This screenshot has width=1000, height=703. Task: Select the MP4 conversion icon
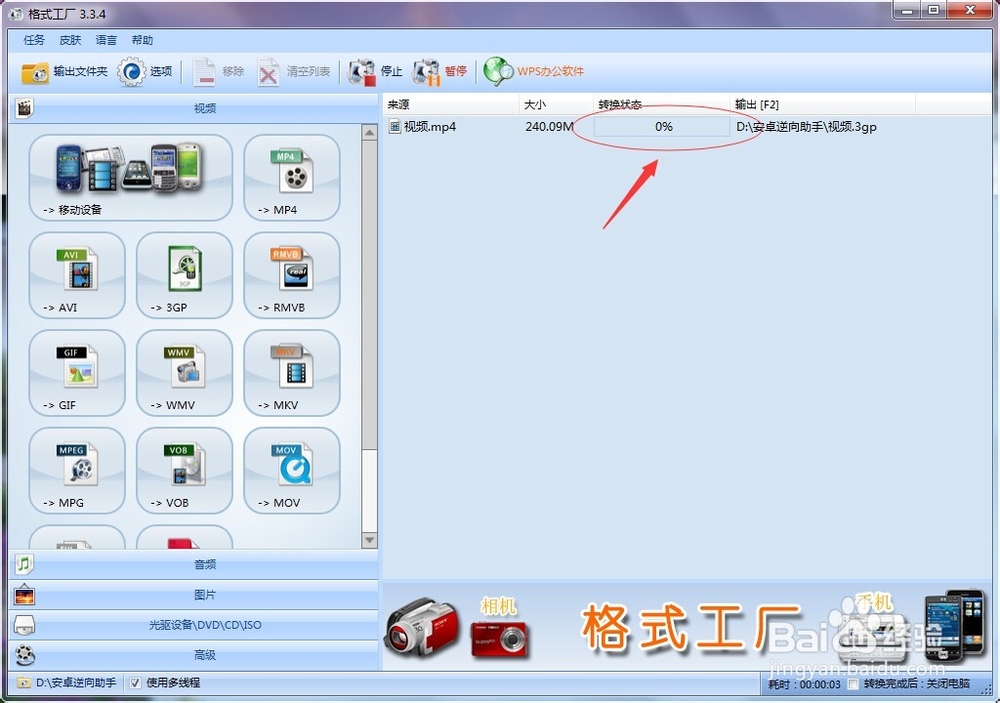(x=291, y=177)
